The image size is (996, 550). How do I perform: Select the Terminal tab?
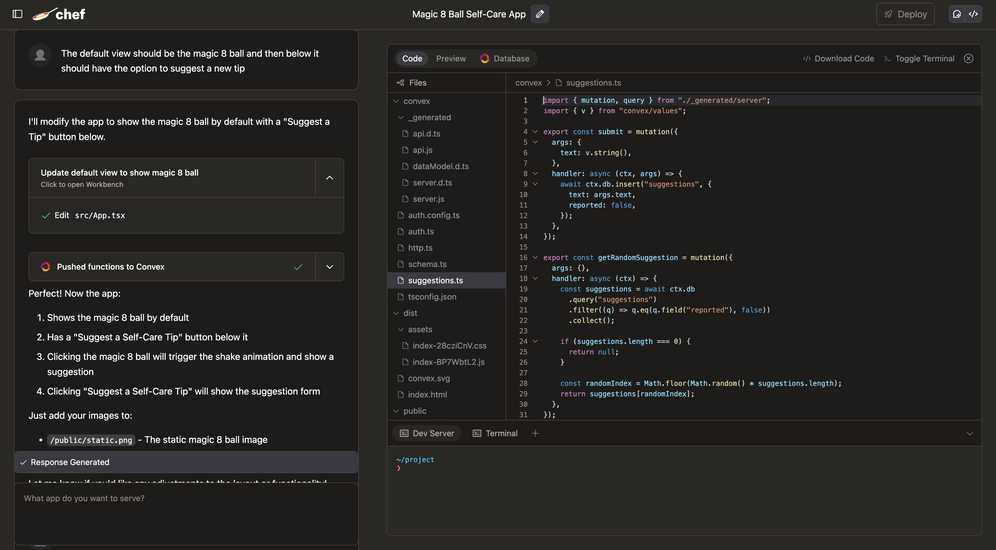point(495,433)
